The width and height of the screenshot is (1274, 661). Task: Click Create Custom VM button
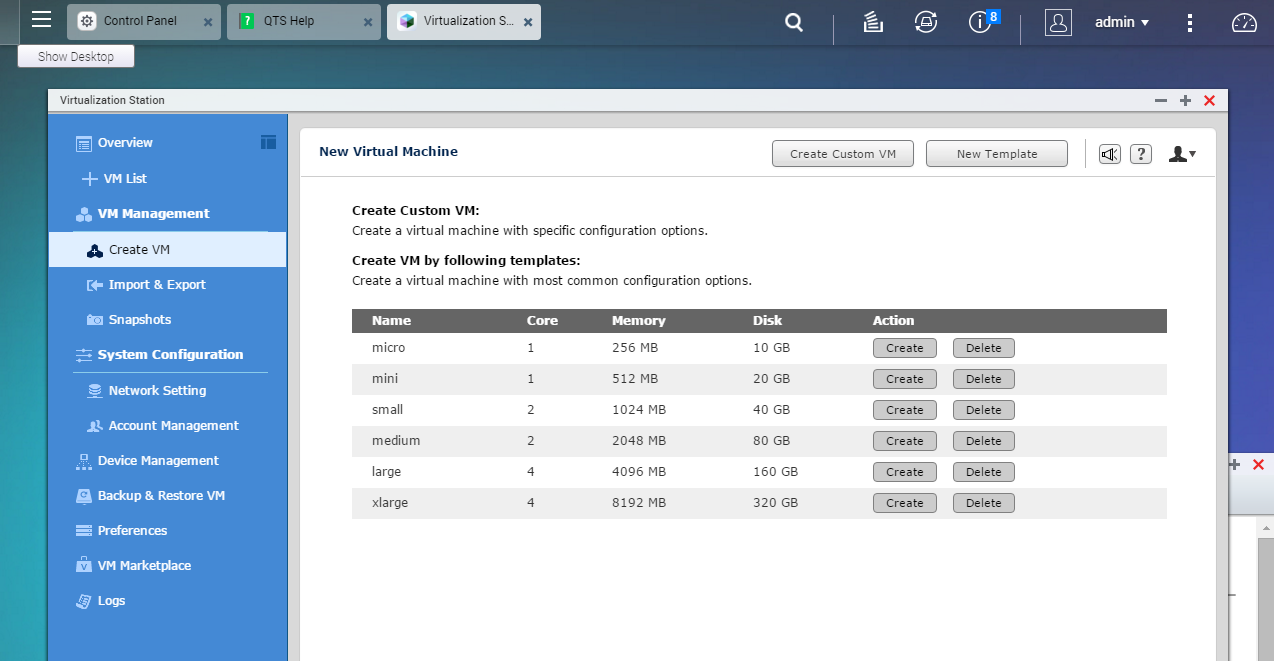click(x=843, y=154)
